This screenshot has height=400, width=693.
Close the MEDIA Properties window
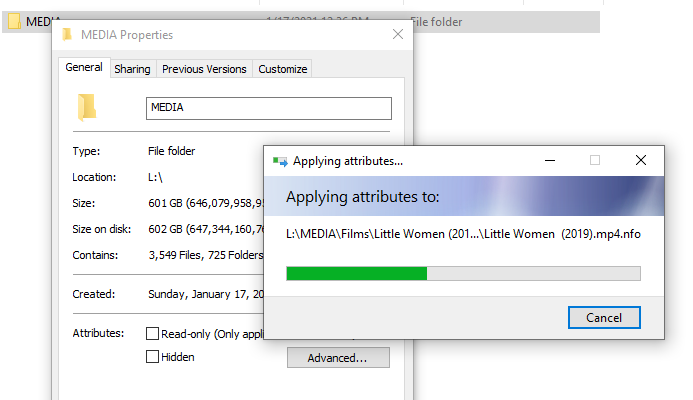[398, 34]
